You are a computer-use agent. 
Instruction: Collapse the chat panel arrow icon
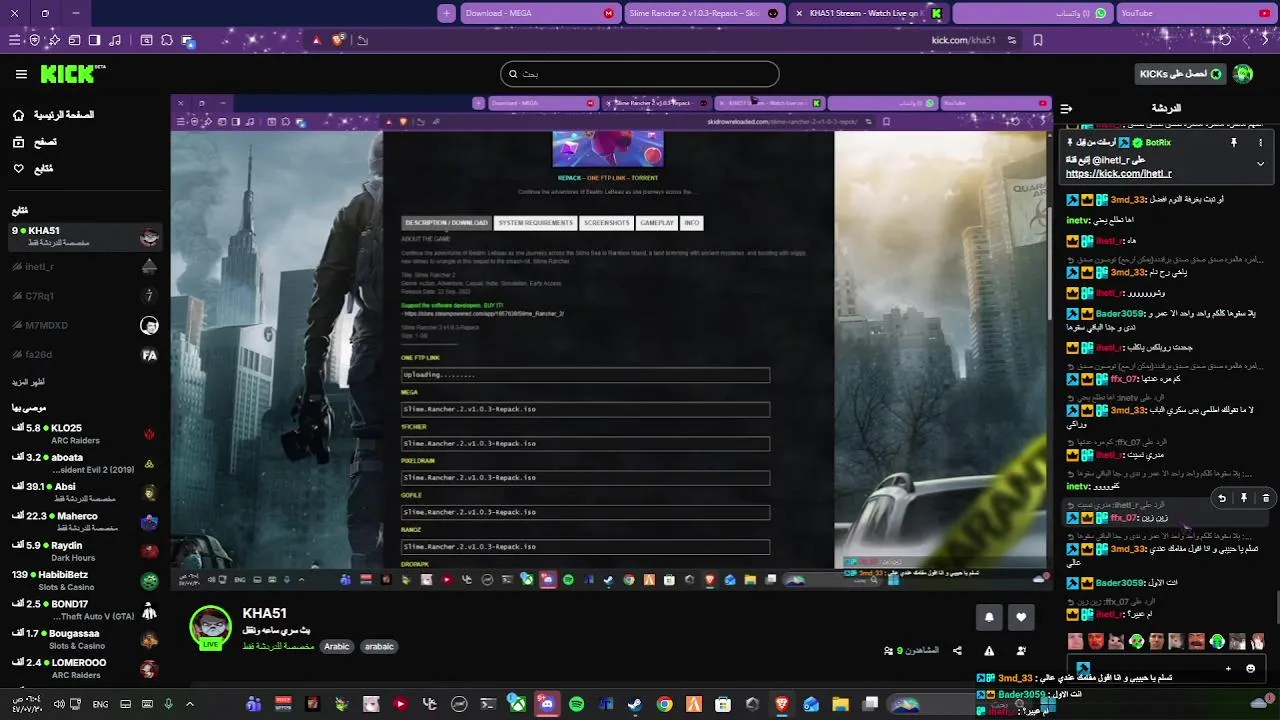coord(1066,108)
